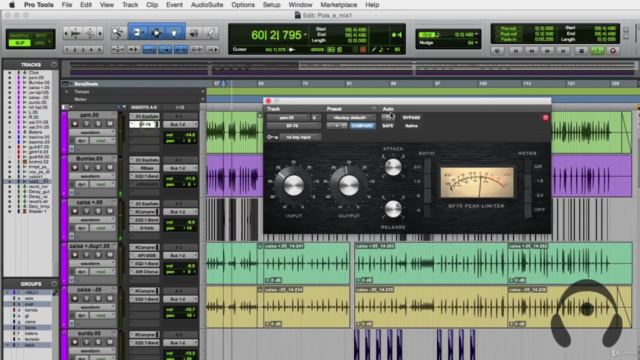Click horizontal zoom out arrow in toolbar

tap(66, 33)
